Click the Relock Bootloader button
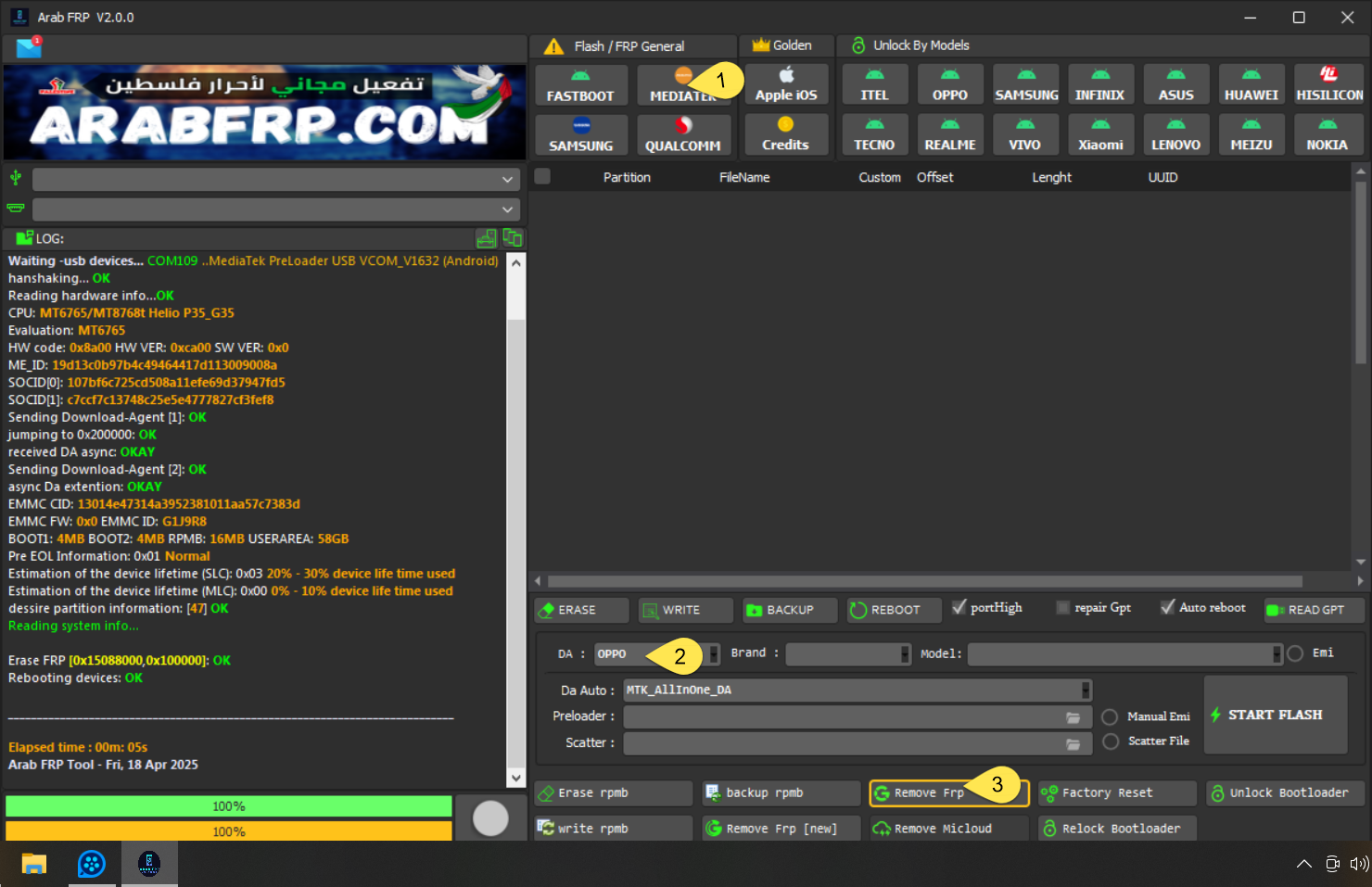This screenshot has width=1372, height=887. pyautogui.click(x=1117, y=828)
